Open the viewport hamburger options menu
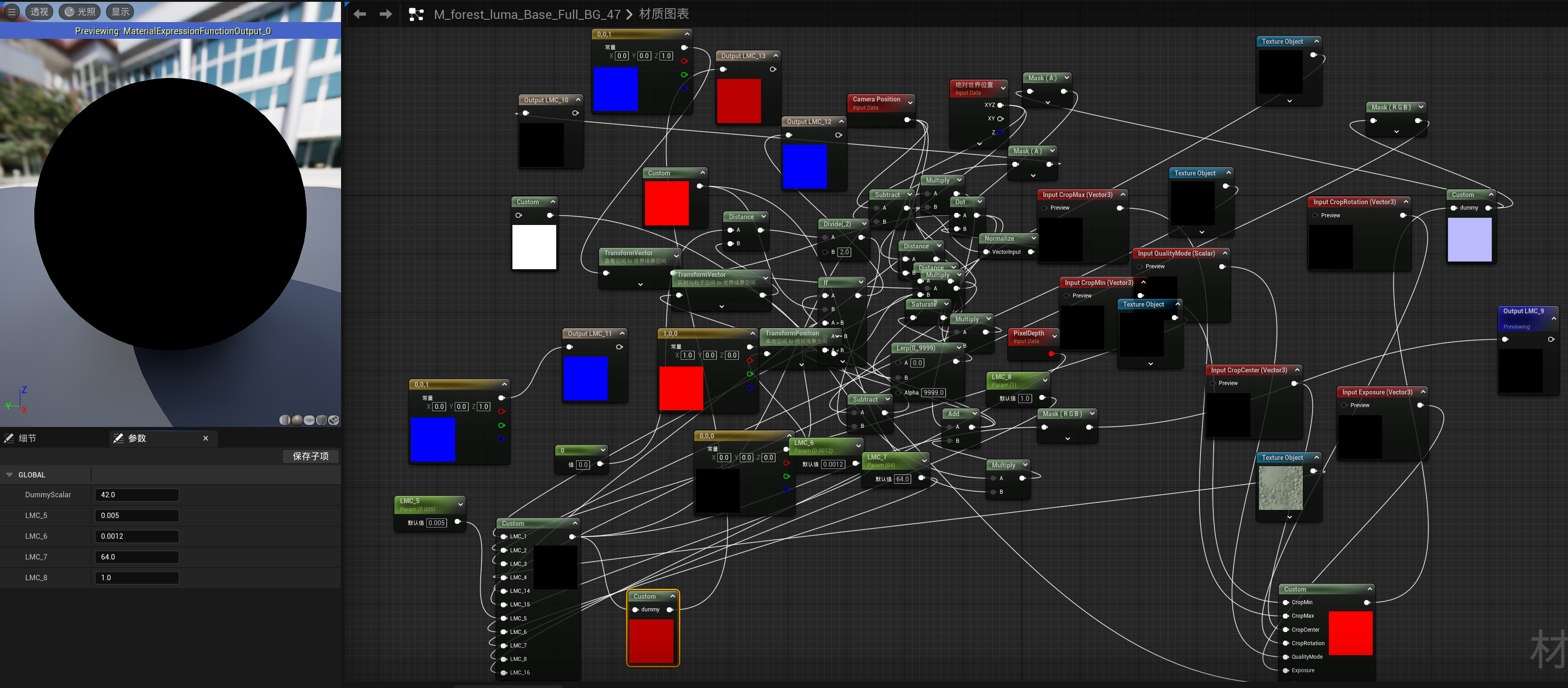 click(x=12, y=12)
